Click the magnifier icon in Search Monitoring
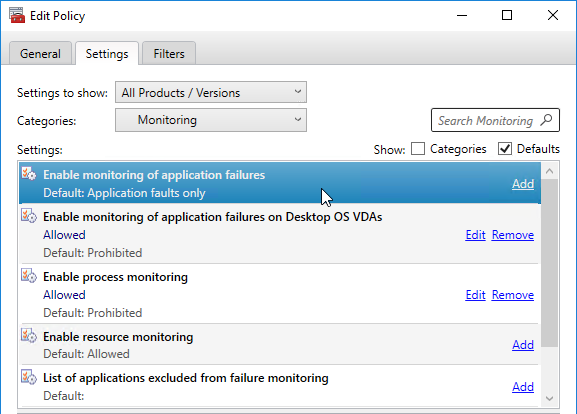The height and width of the screenshot is (414, 577). click(546, 120)
